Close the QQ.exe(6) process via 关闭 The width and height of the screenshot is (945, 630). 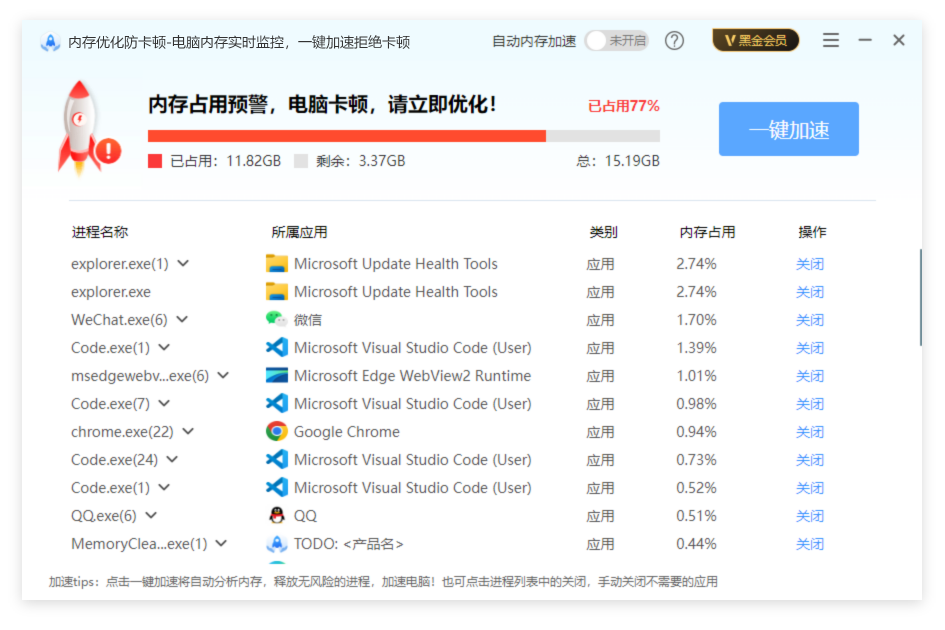click(x=809, y=516)
